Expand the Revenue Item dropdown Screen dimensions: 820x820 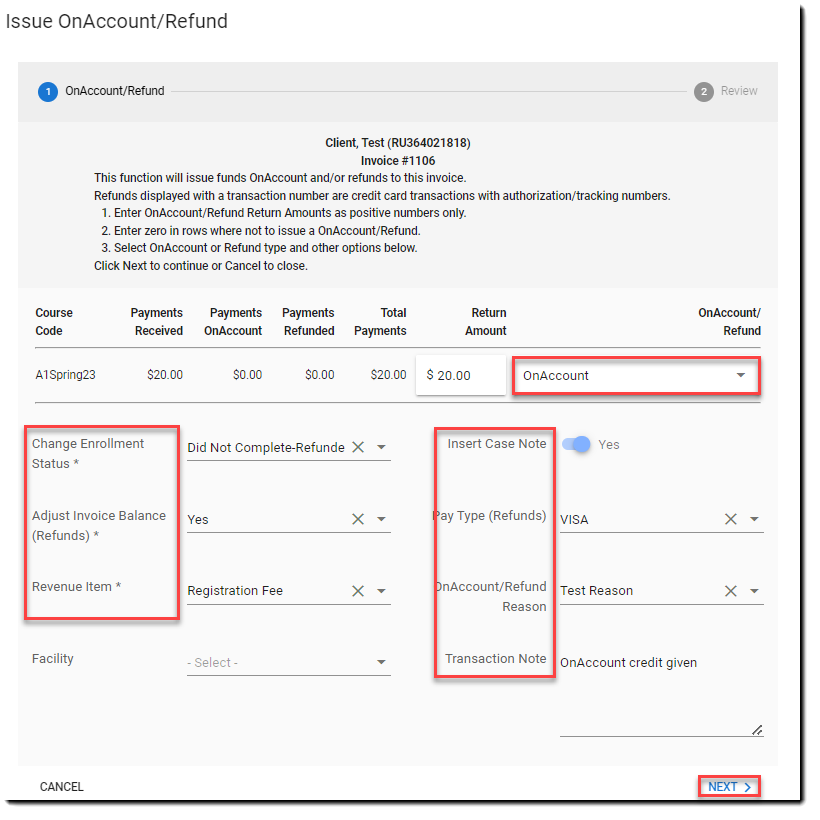[x=381, y=590]
